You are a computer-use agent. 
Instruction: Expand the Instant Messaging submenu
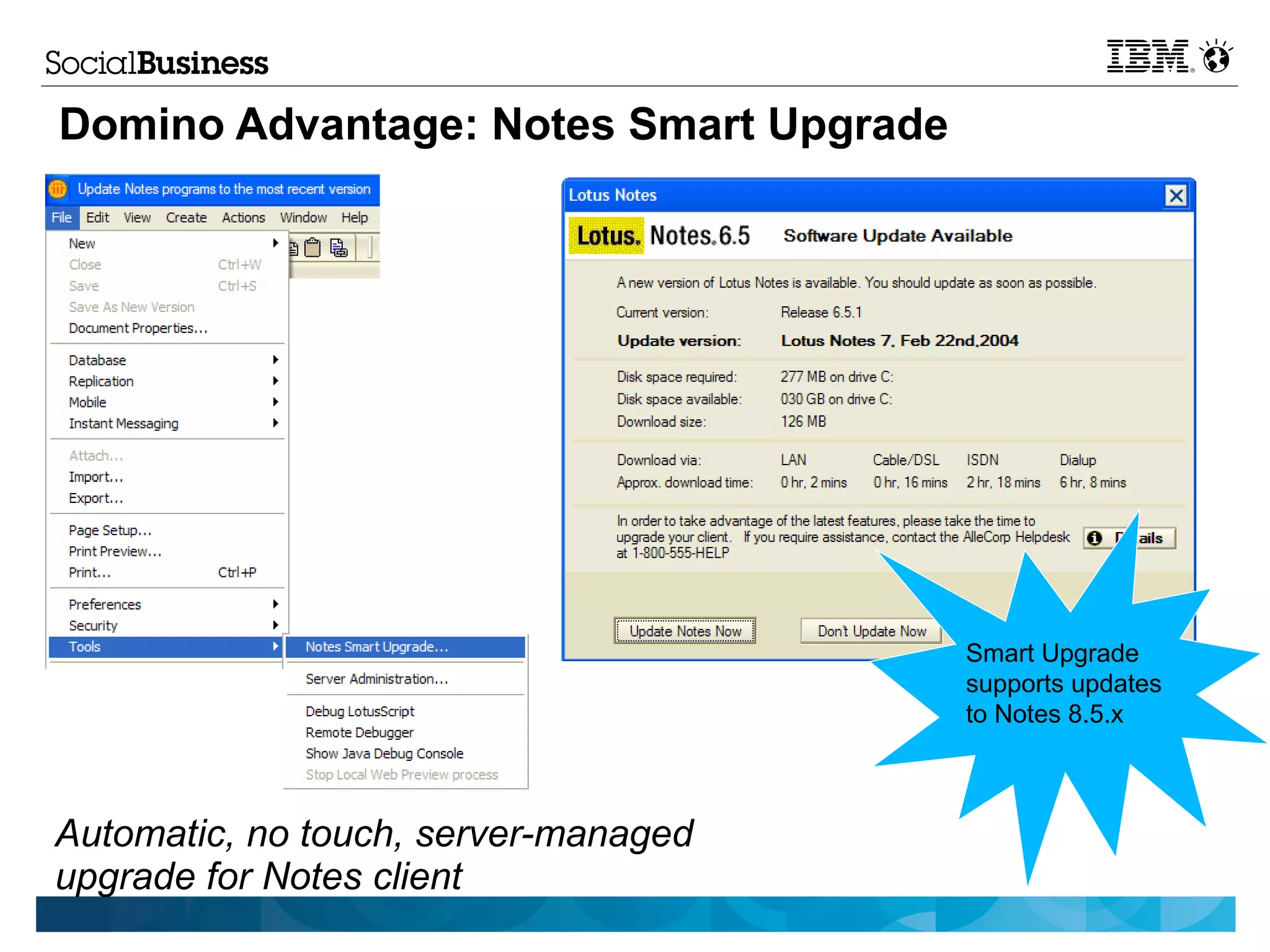coord(167,423)
